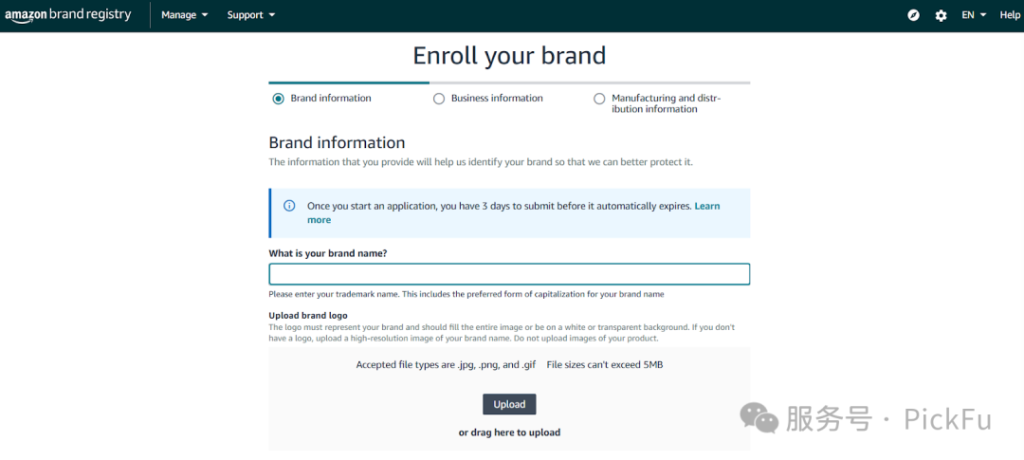
Task: Expand the Manage dropdown menu
Action: 185,15
